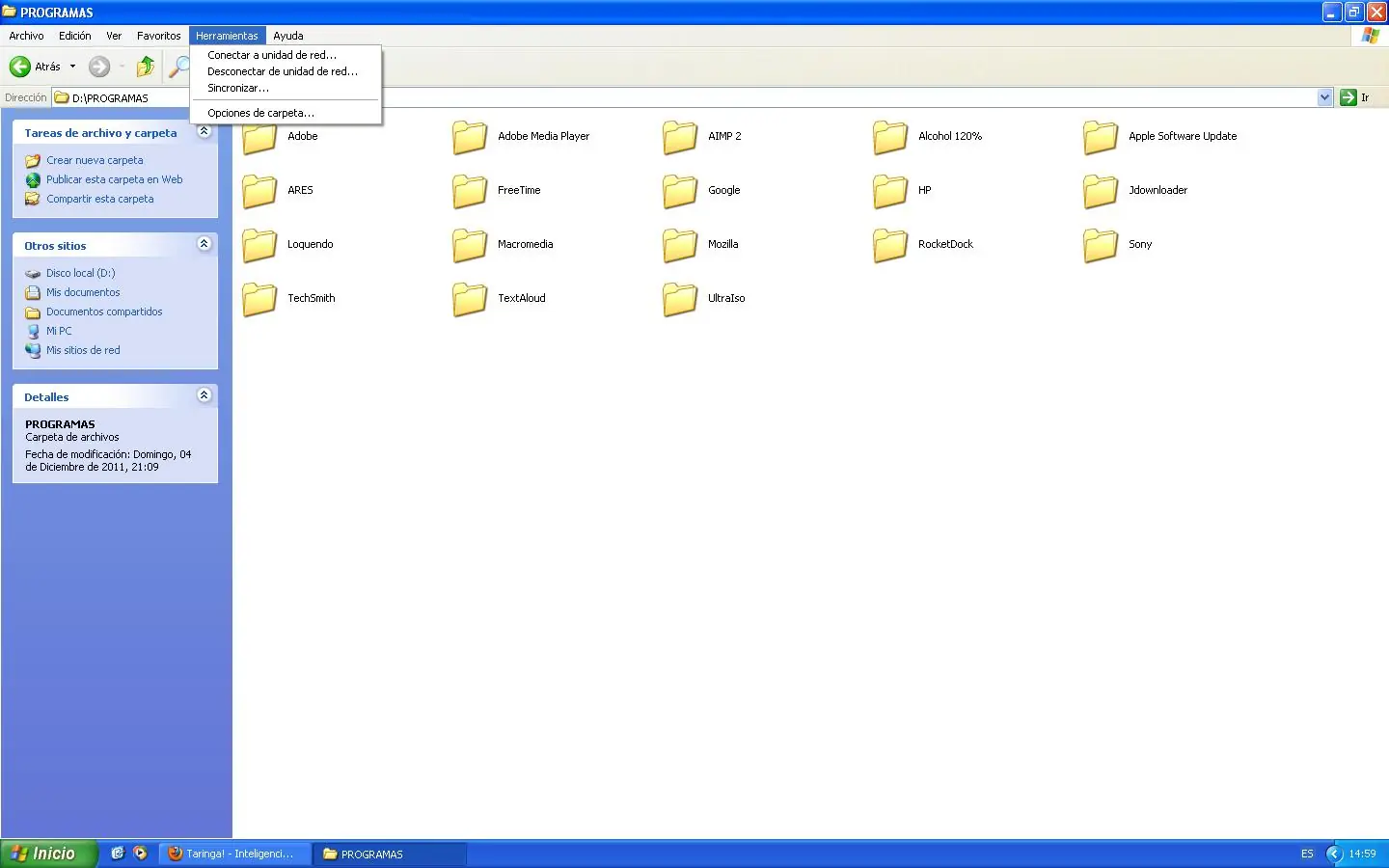Choose Sincronizar from Herramientas menu
Viewport: 1389px width, 868px height.
(286, 88)
